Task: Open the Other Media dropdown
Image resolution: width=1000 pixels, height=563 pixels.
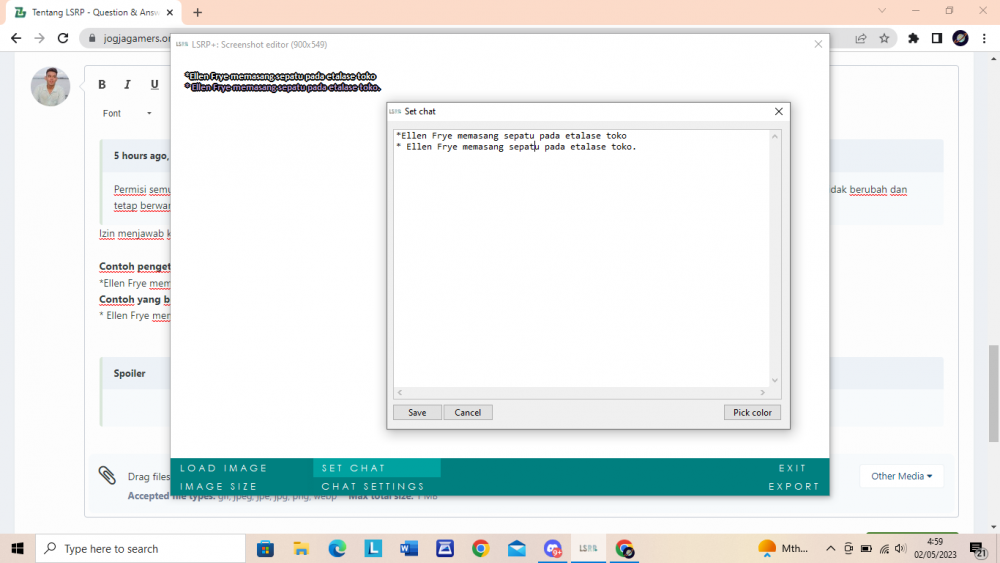Action: click(901, 476)
